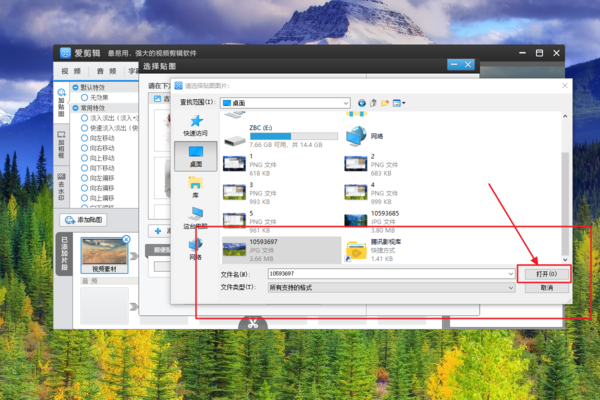Select the 向下移动 effect option
The image size is (600, 400).
(x=98, y=168)
